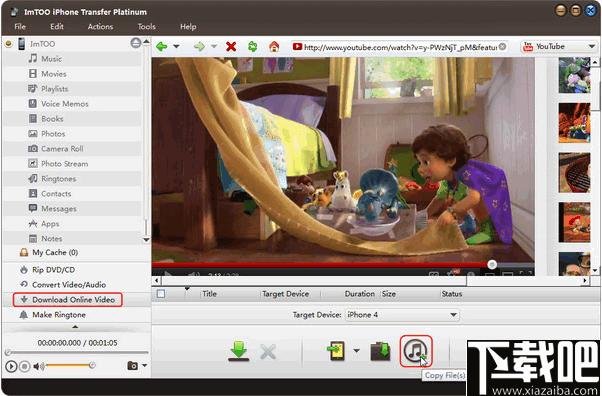
Task: Eject the ImTOO device
Action: tap(136, 43)
